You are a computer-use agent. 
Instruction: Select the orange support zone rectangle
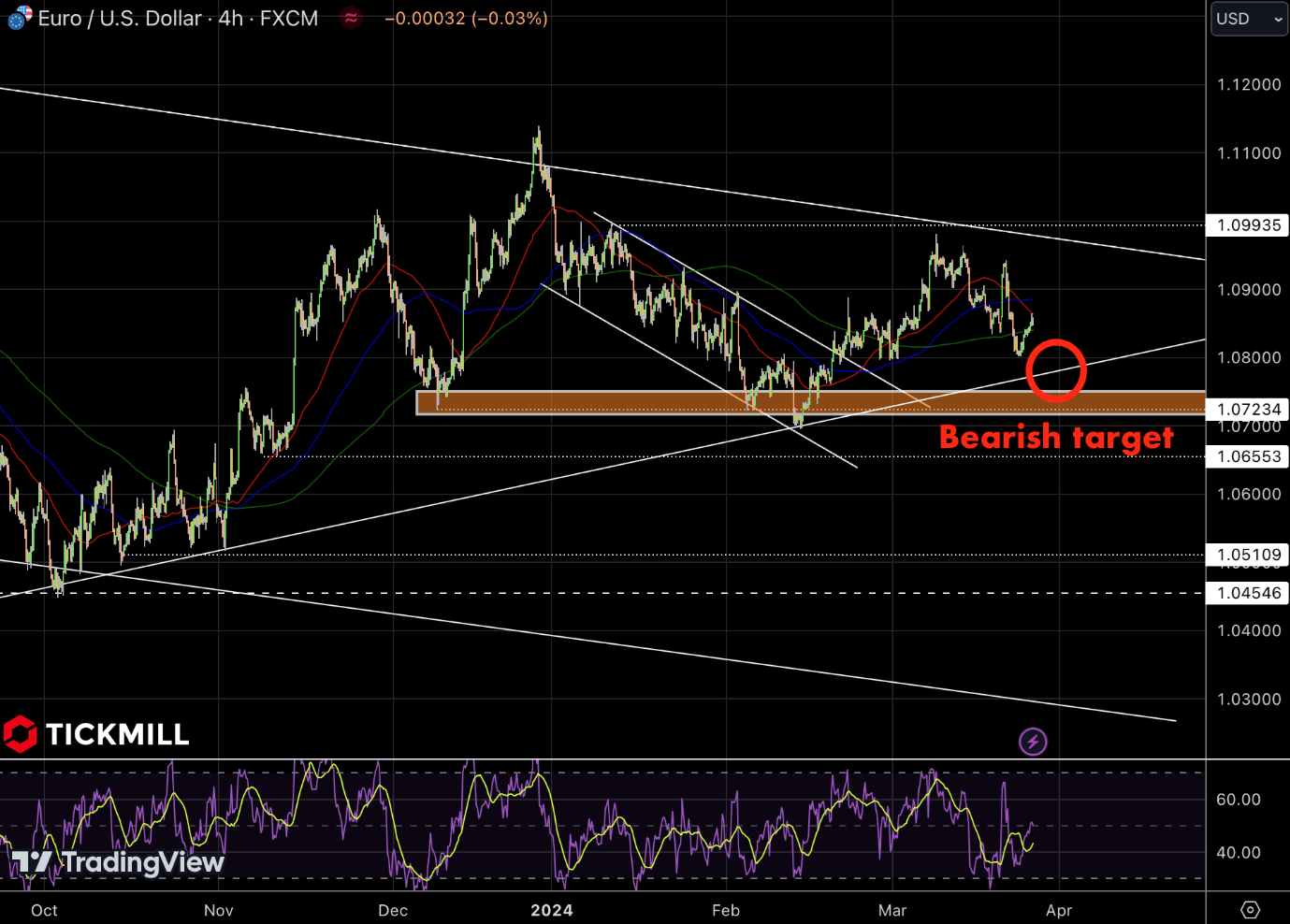(x=810, y=402)
